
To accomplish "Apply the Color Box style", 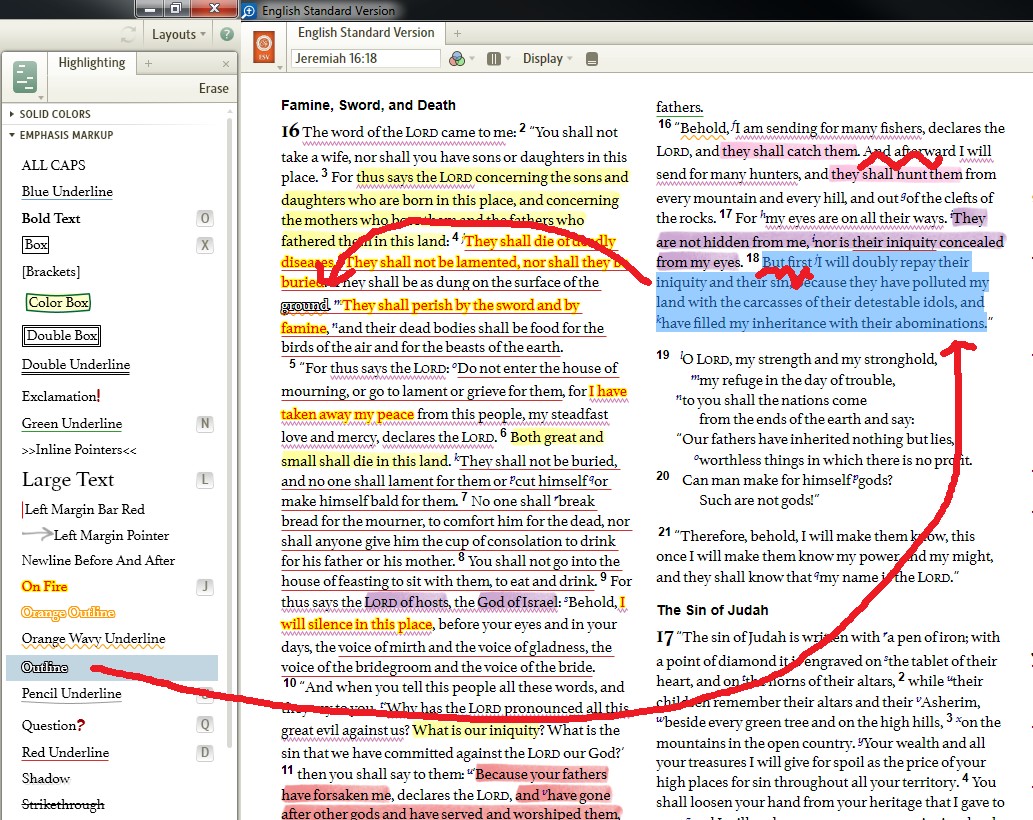I will click(58, 302).
